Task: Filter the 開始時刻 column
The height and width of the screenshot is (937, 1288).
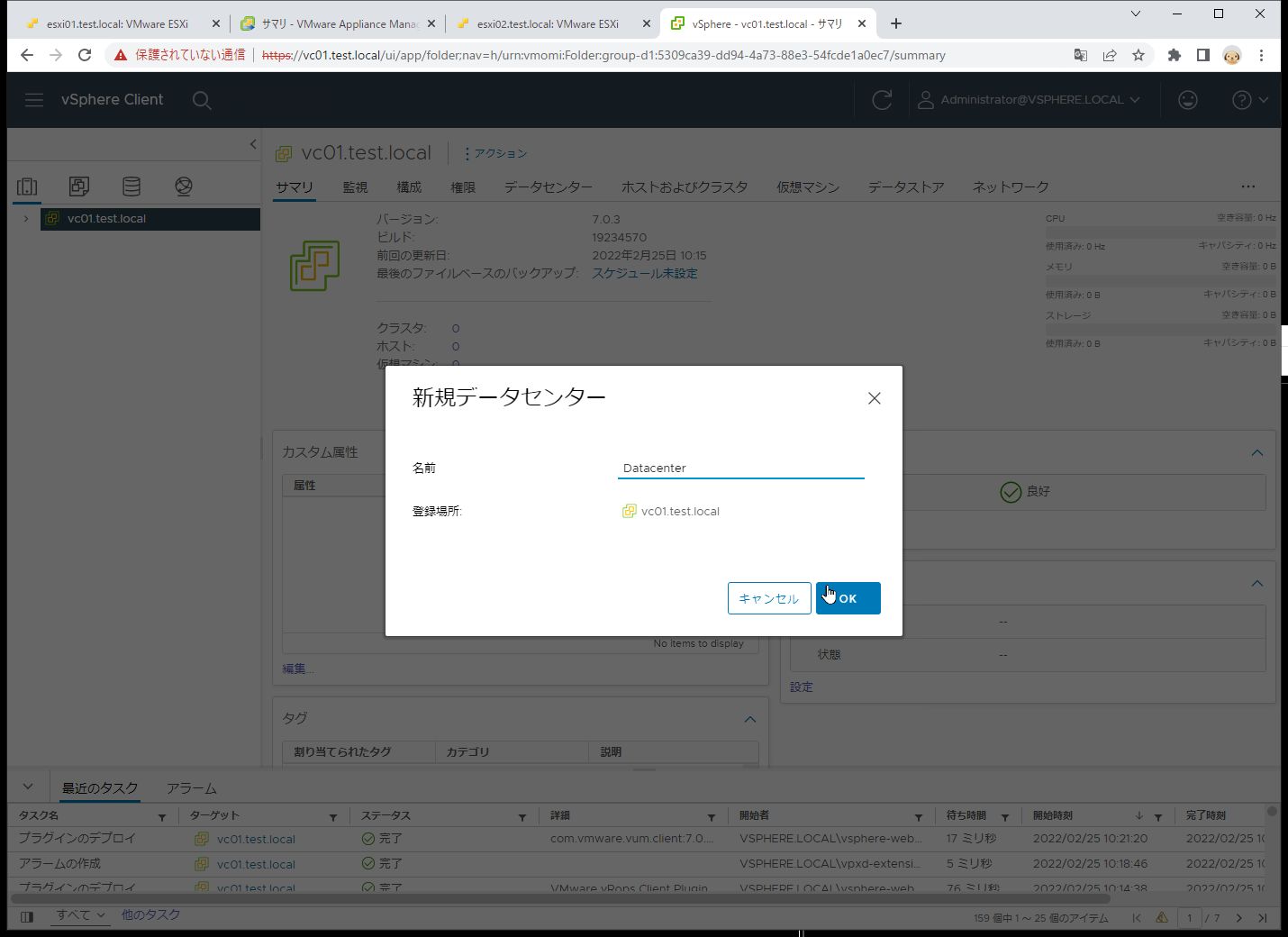Action: (x=1158, y=817)
